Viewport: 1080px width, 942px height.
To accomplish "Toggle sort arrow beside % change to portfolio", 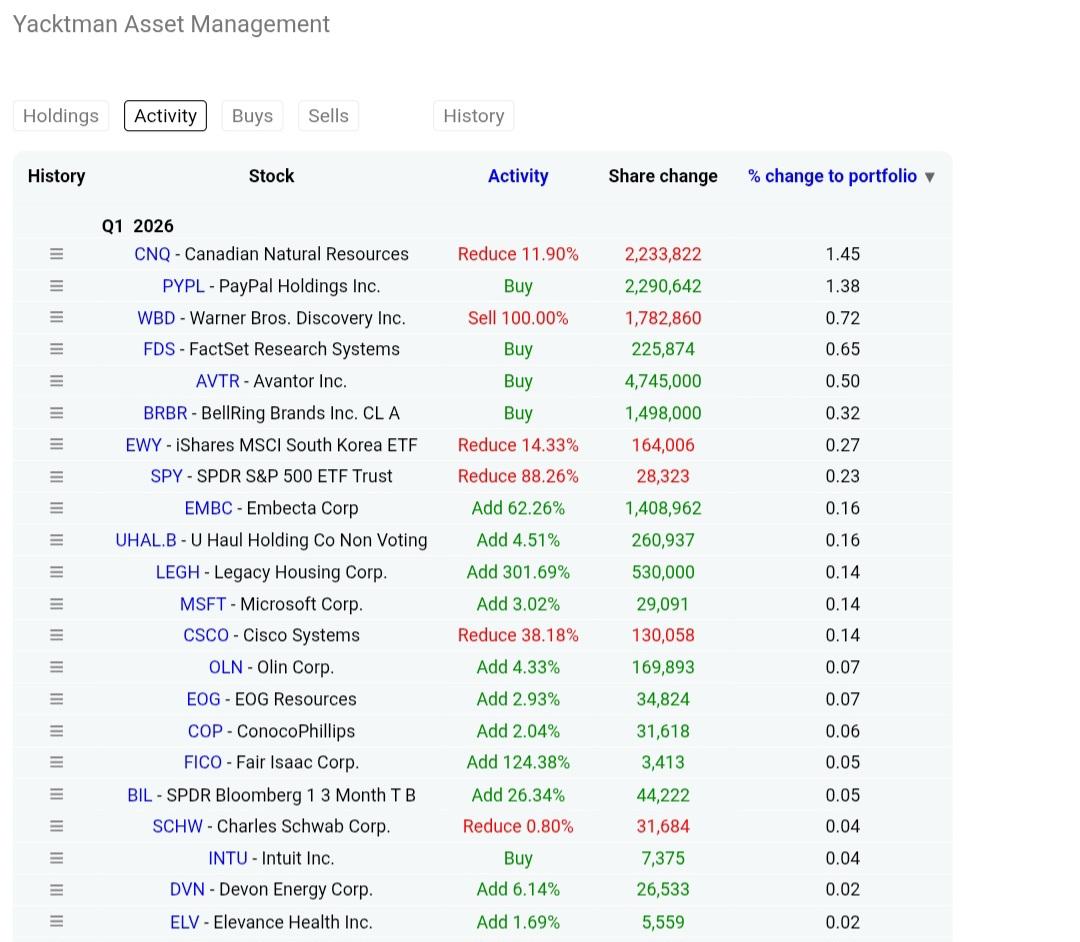I will pos(930,177).
